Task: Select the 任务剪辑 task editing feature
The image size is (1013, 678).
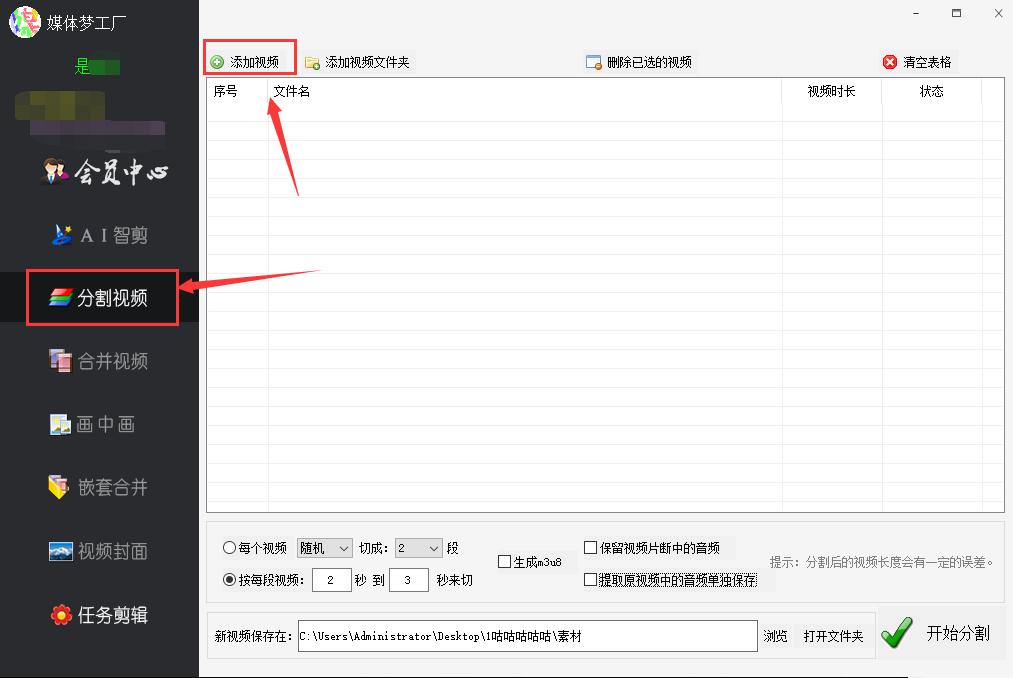Action: (x=110, y=615)
